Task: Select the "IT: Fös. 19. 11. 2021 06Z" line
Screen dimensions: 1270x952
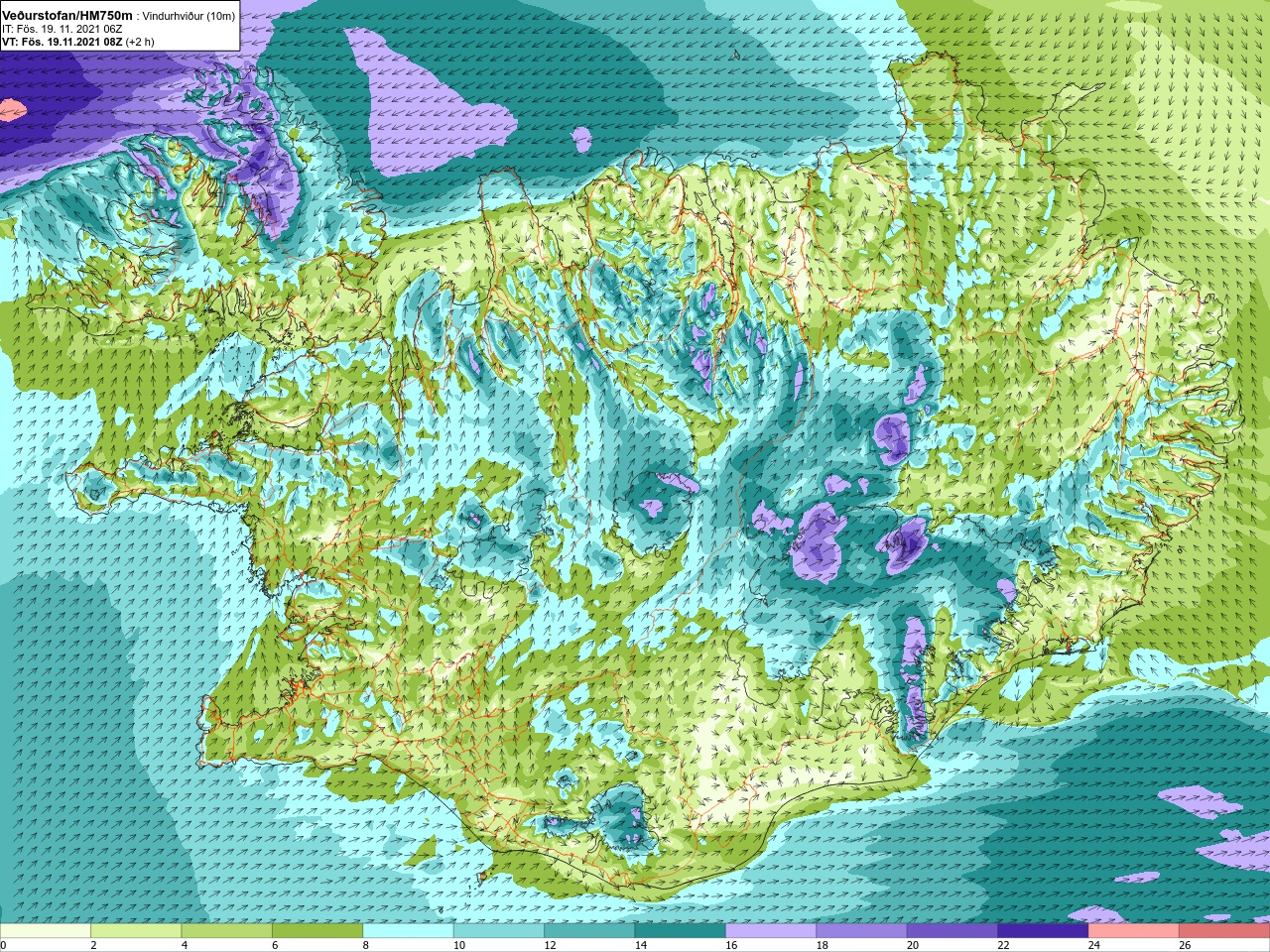Action: (62, 30)
